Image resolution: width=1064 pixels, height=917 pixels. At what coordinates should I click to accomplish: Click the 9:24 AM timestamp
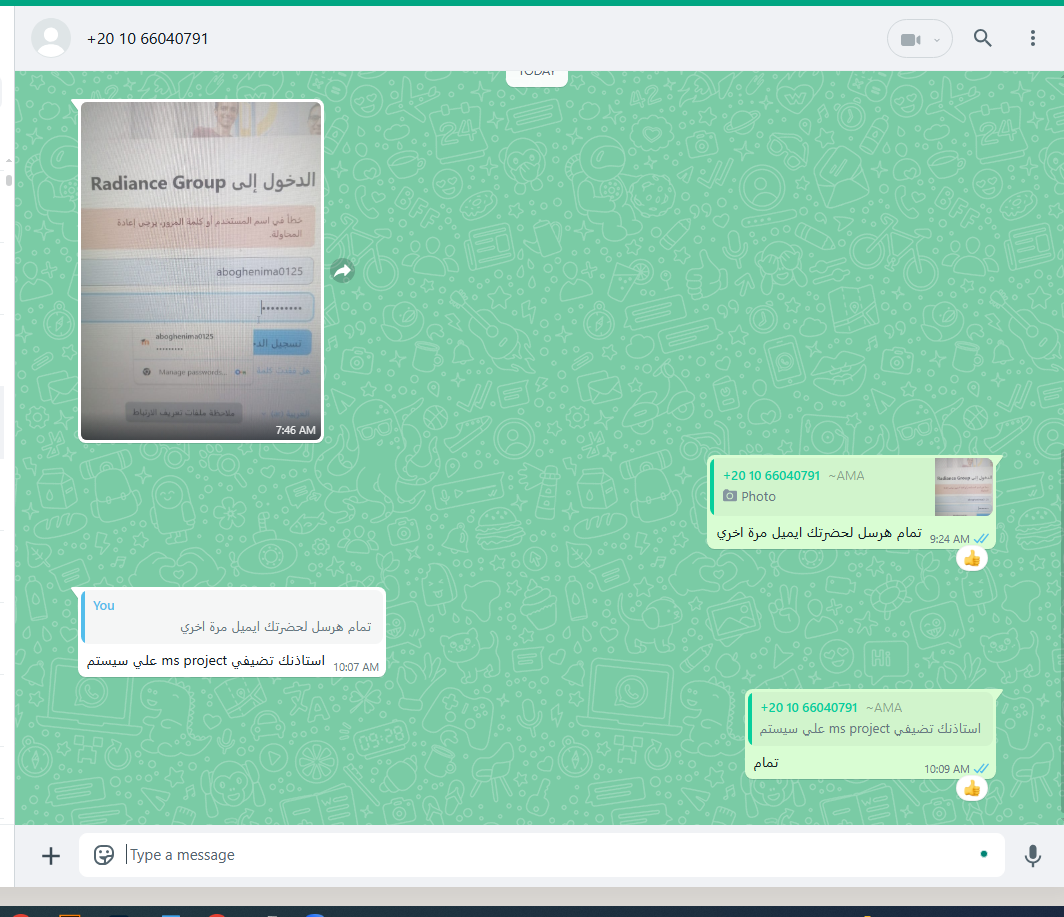coord(949,539)
